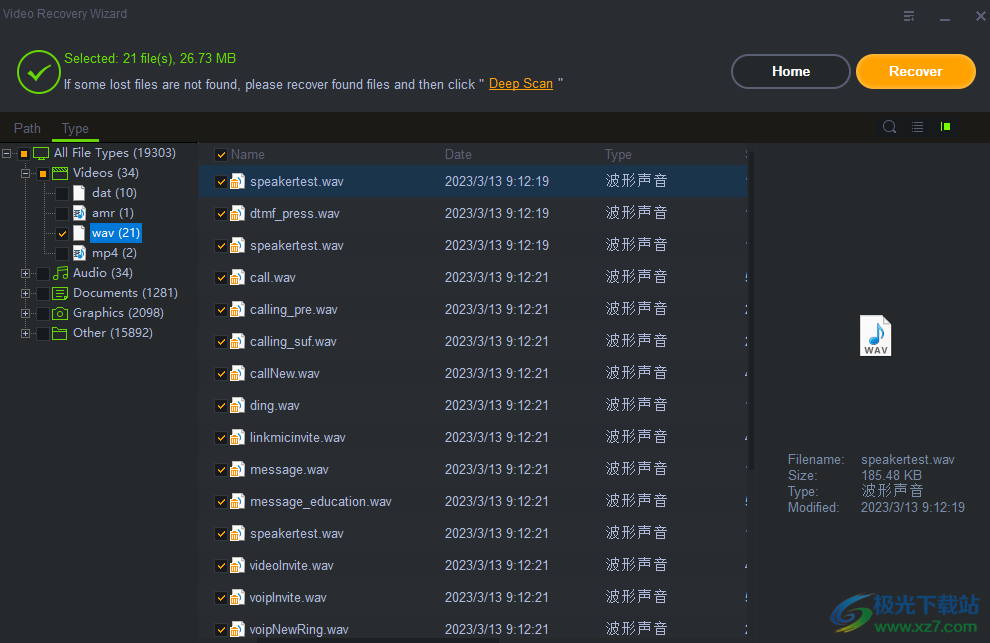Viewport: 990px width, 643px height.
Task: Expand the Other category tree node
Action: pos(25,333)
